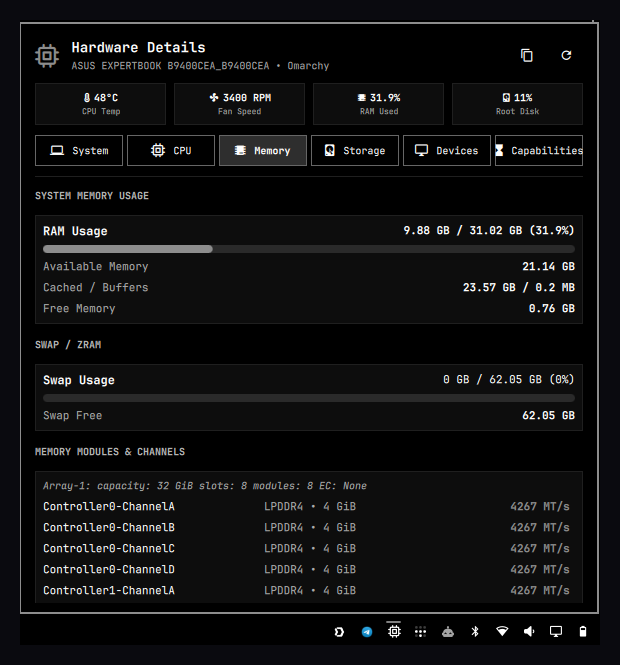Open the Storage tab
This screenshot has height=665, width=620.
pyautogui.click(x=355, y=151)
